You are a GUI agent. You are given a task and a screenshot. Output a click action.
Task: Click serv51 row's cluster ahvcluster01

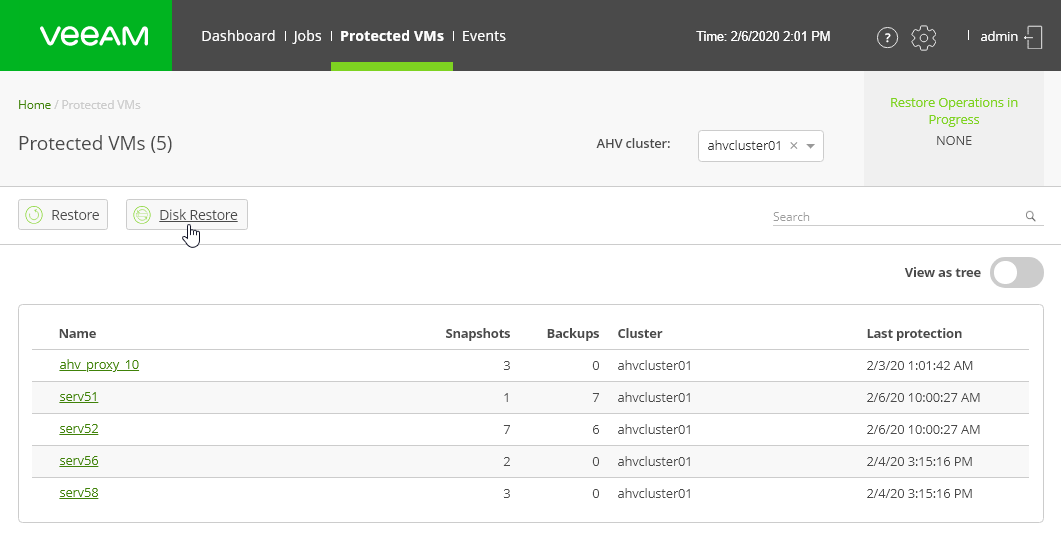tap(654, 397)
